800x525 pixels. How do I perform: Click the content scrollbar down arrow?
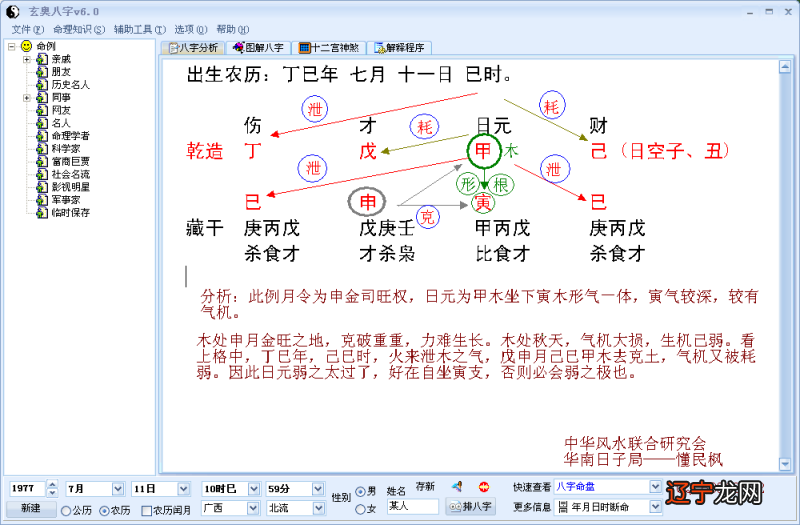(785, 463)
